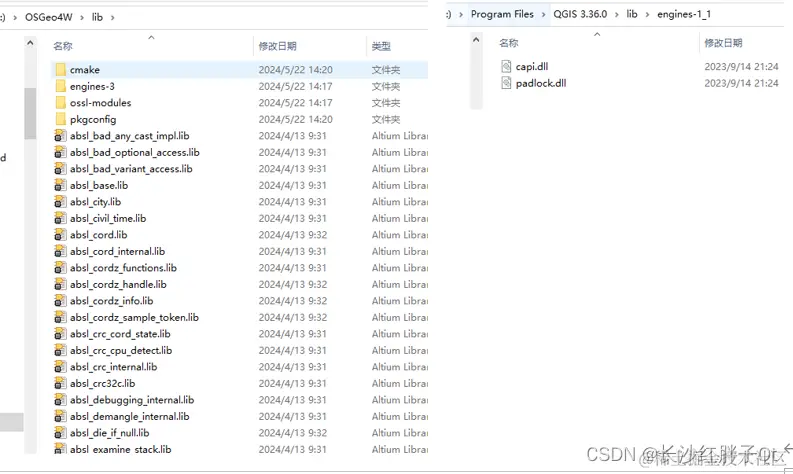Image resolution: width=793 pixels, height=474 pixels.
Task: Click the absl_city.lib file icon
Action: point(60,202)
